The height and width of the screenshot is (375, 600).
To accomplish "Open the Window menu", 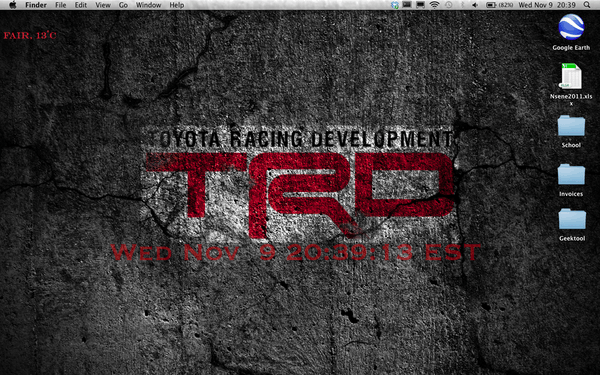I will [148, 5].
